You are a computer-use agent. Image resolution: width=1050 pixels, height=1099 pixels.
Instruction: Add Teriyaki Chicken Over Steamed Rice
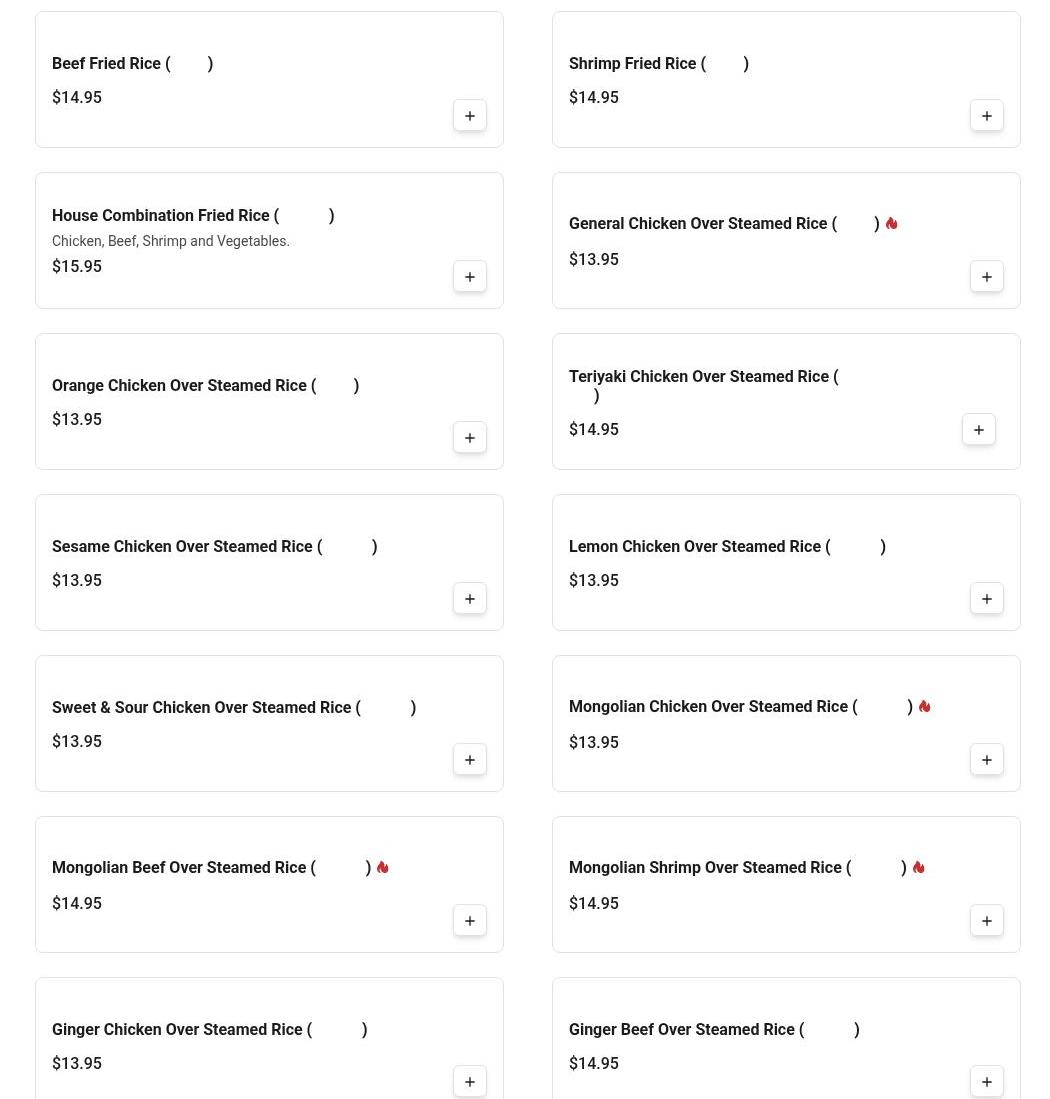pyautogui.click(x=979, y=430)
